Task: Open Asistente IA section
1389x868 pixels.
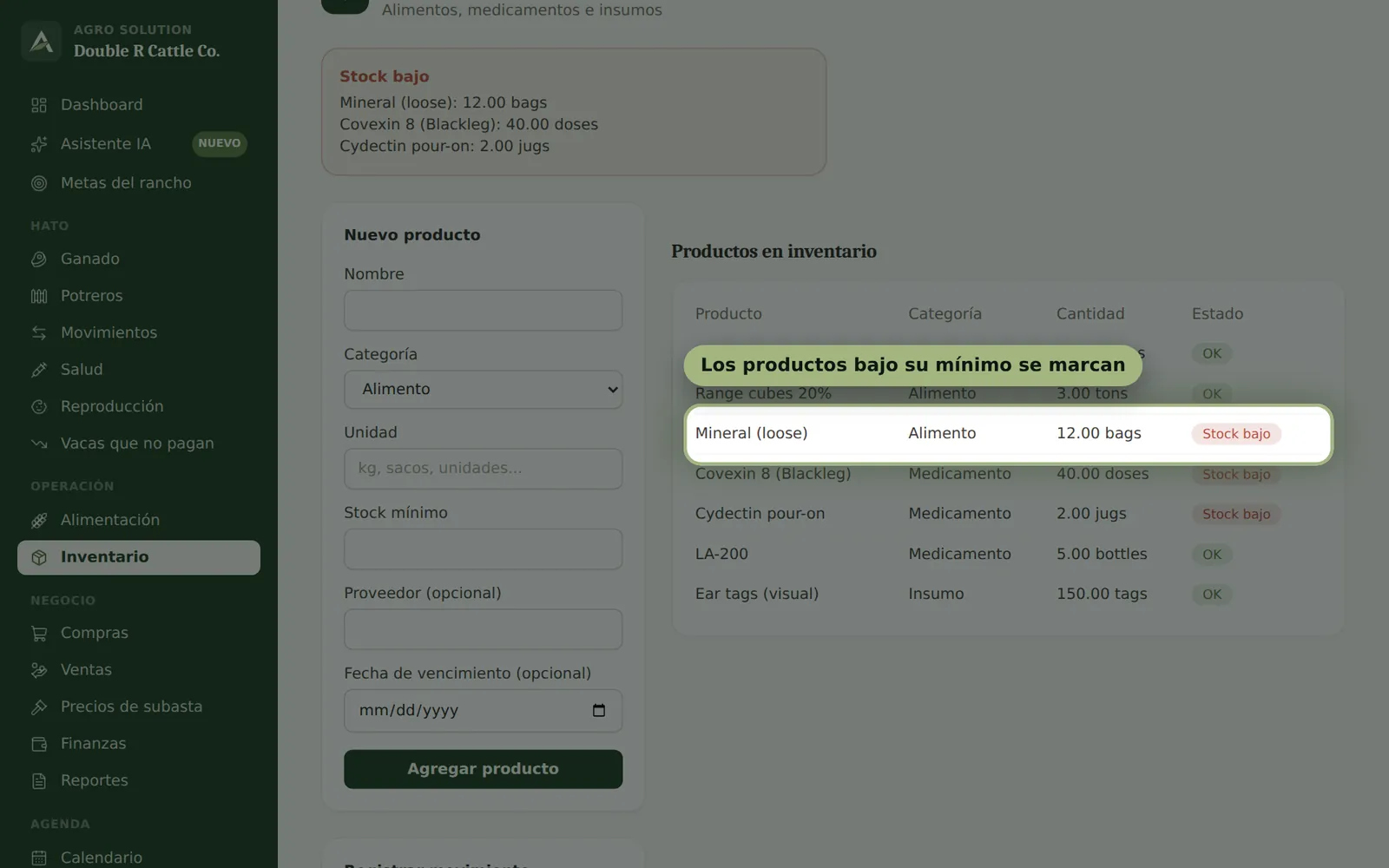Action: [x=106, y=144]
